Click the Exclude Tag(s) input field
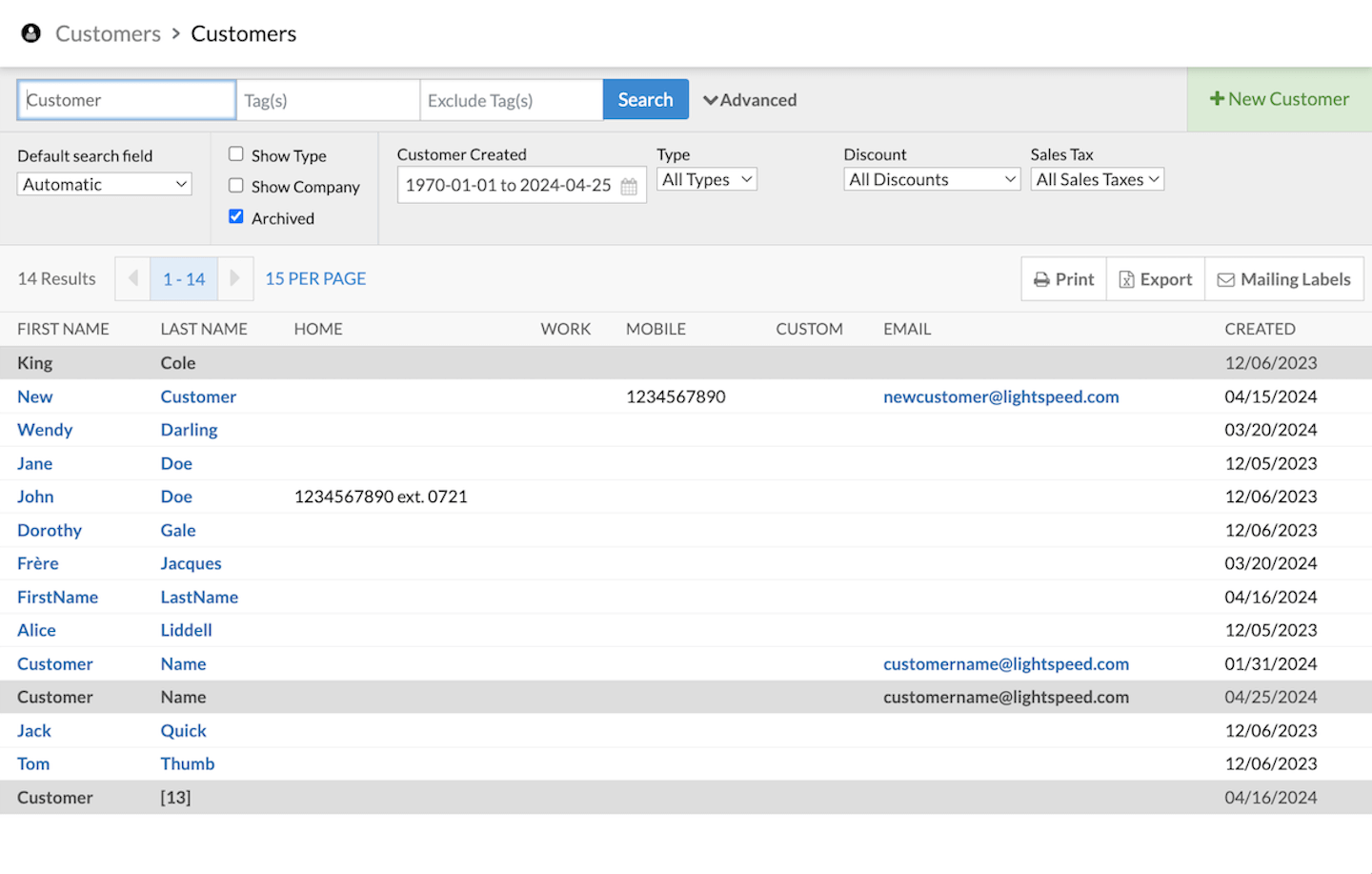The height and width of the screenshot is (874, 1372). click(511, 100)
